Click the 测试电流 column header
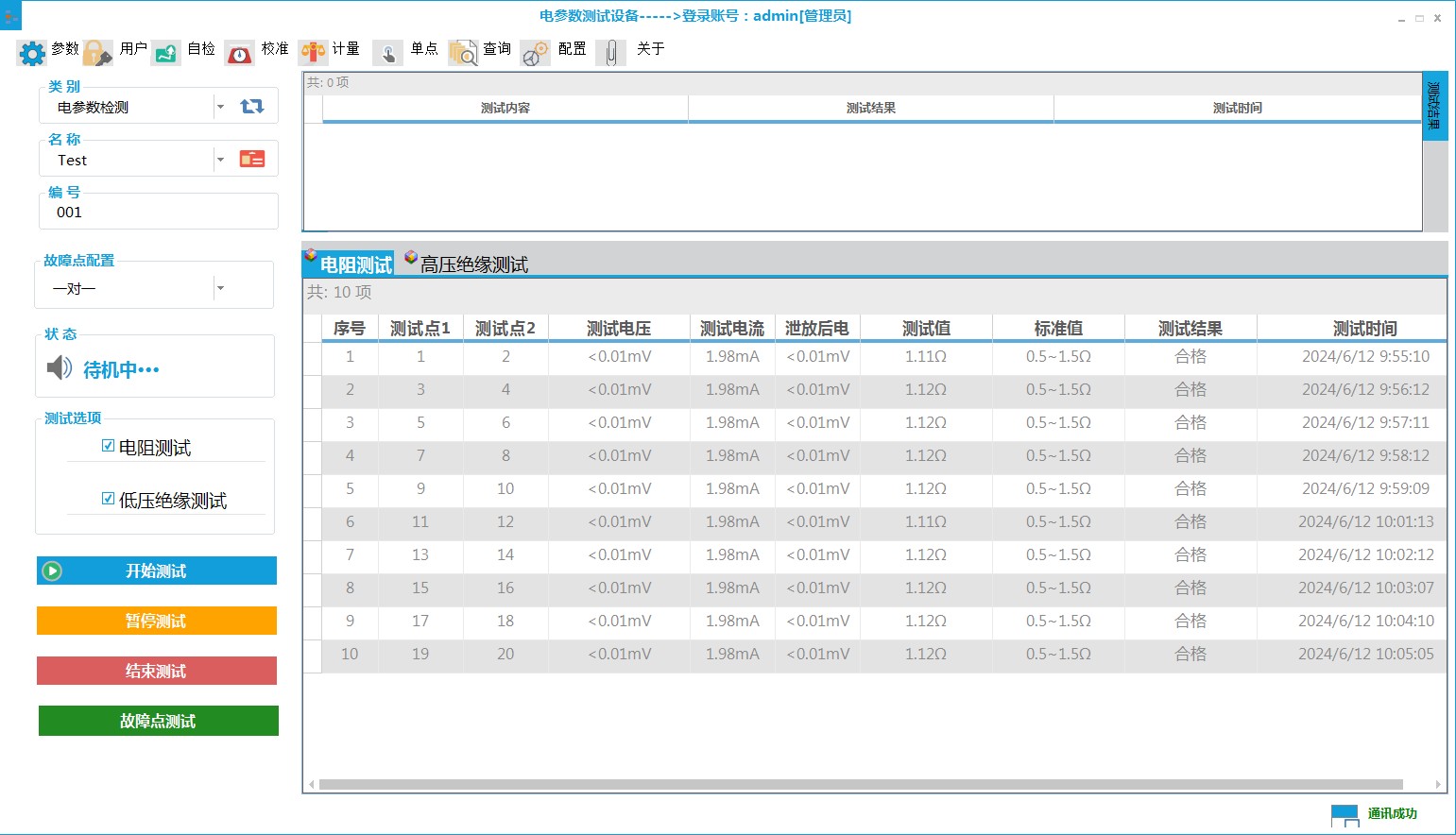The image size is (1456, 835). [732, 328]
